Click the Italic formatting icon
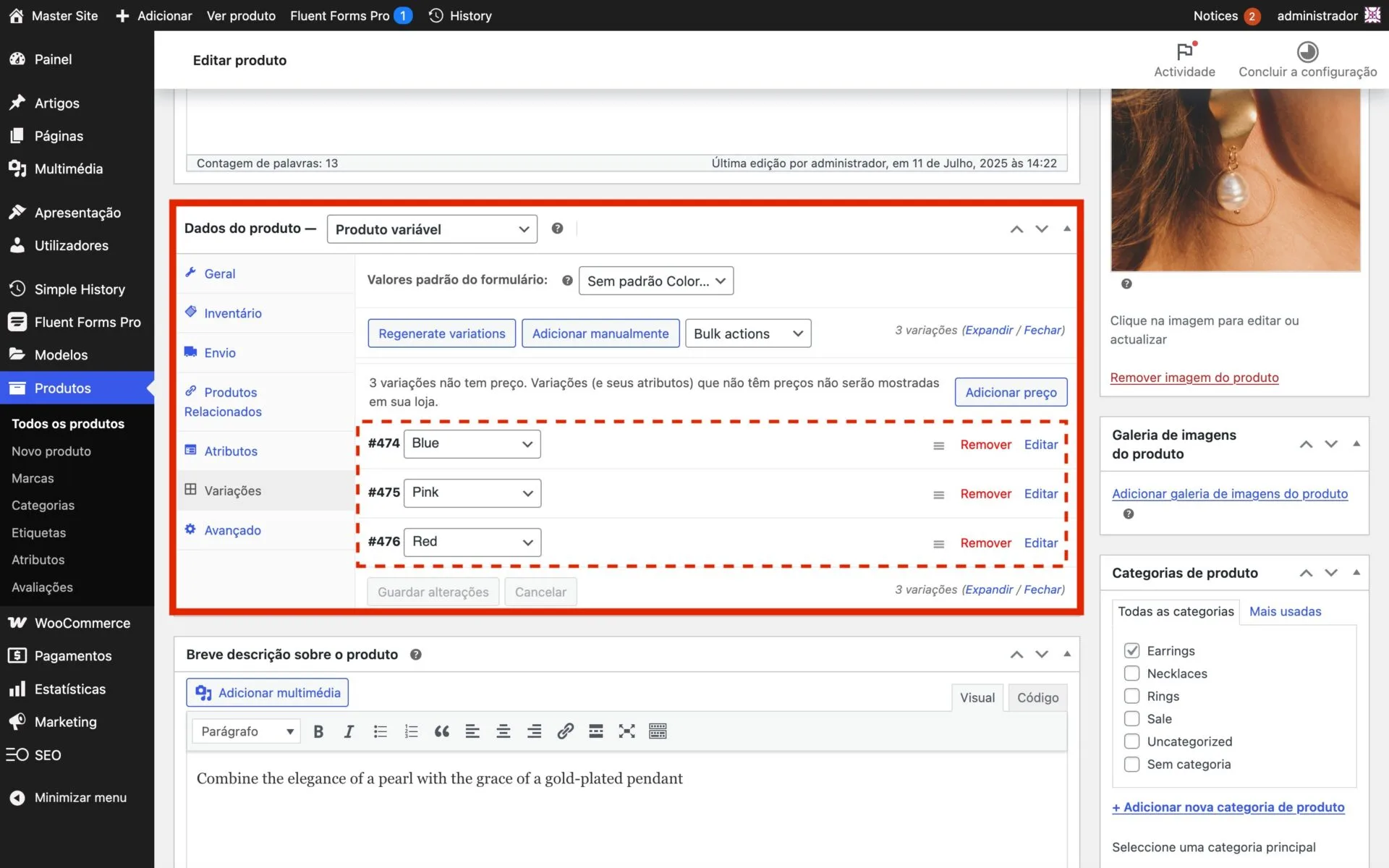Viewport: 1389px width, 868px height. (349, 731)
